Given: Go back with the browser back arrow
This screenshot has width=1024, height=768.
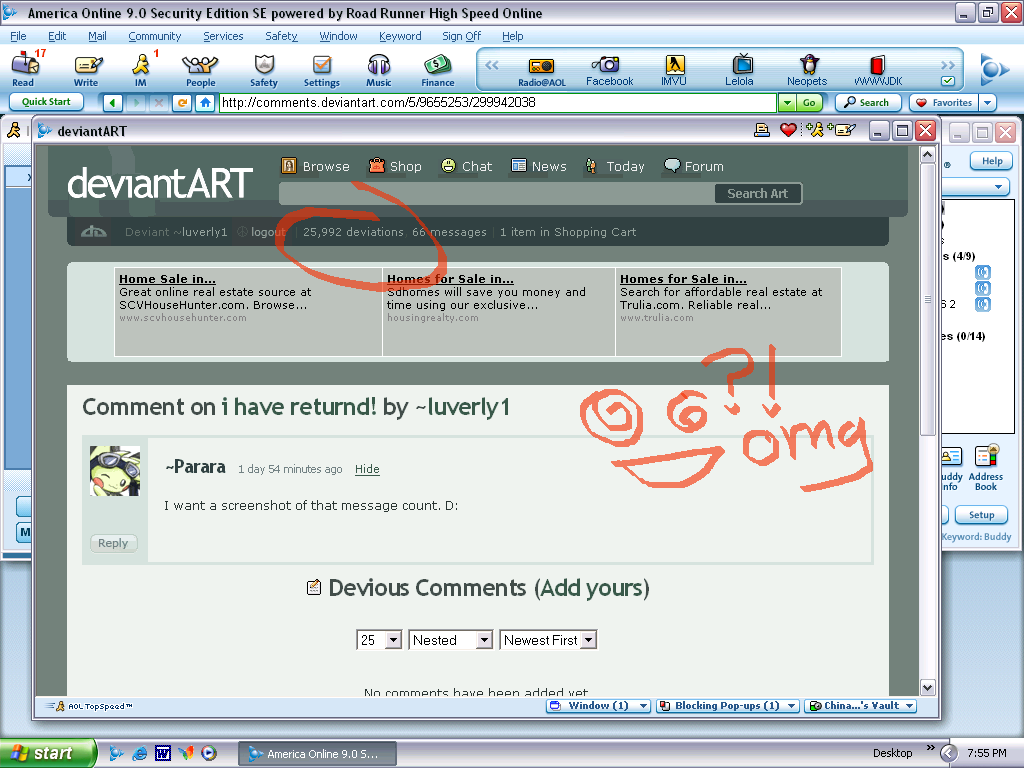Looking at the screenshot, I should (x=113, y=103).
